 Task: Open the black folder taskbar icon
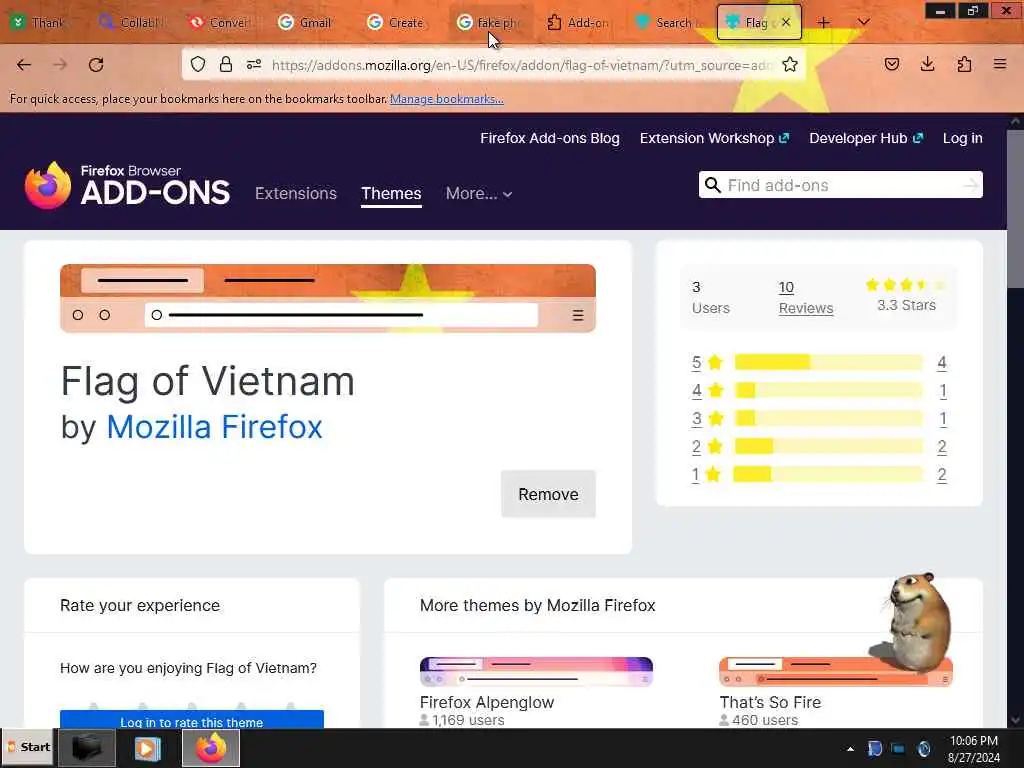click(87, 748)
